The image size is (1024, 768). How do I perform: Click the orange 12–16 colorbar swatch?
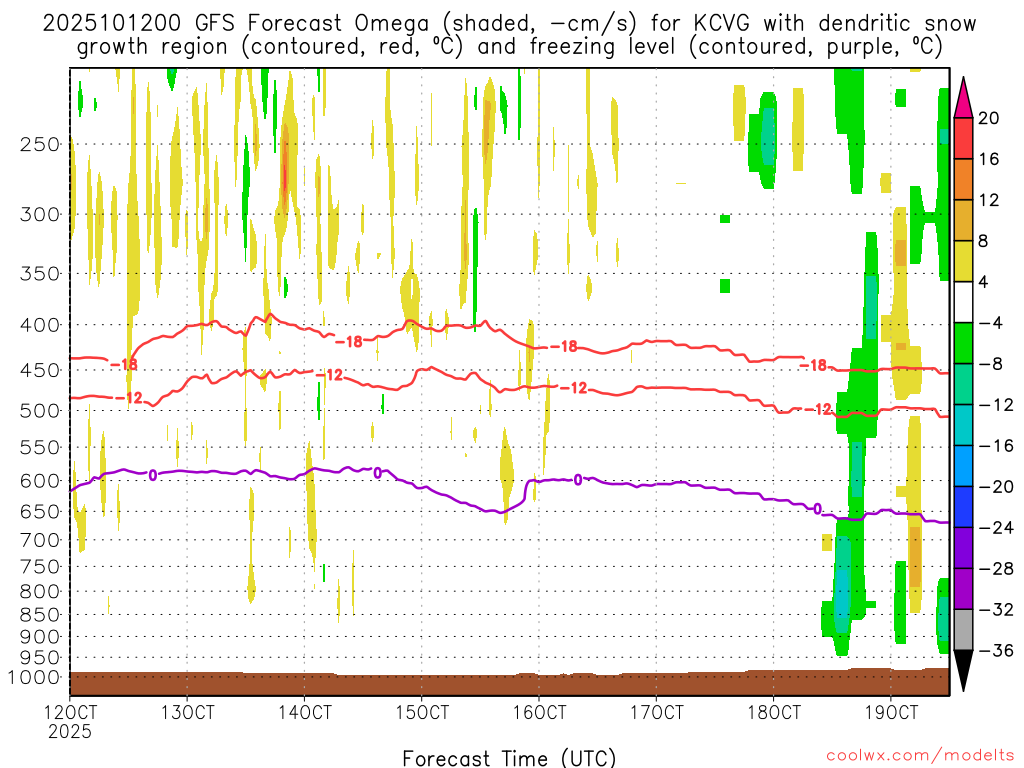pos(963,180)
